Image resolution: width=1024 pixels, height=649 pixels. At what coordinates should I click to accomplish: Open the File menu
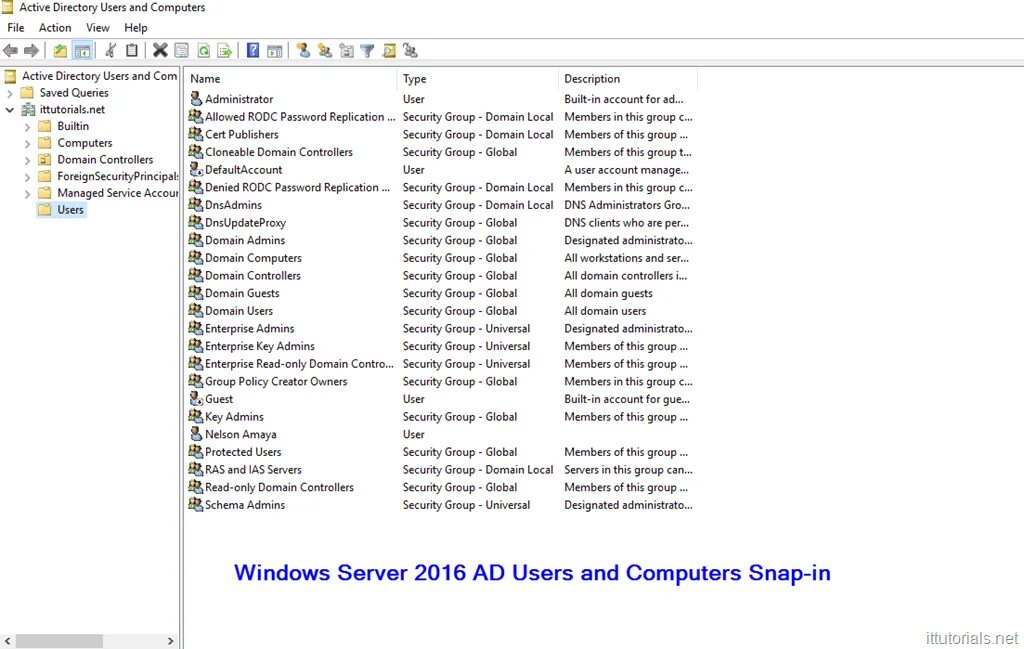[x=16, y=27]
